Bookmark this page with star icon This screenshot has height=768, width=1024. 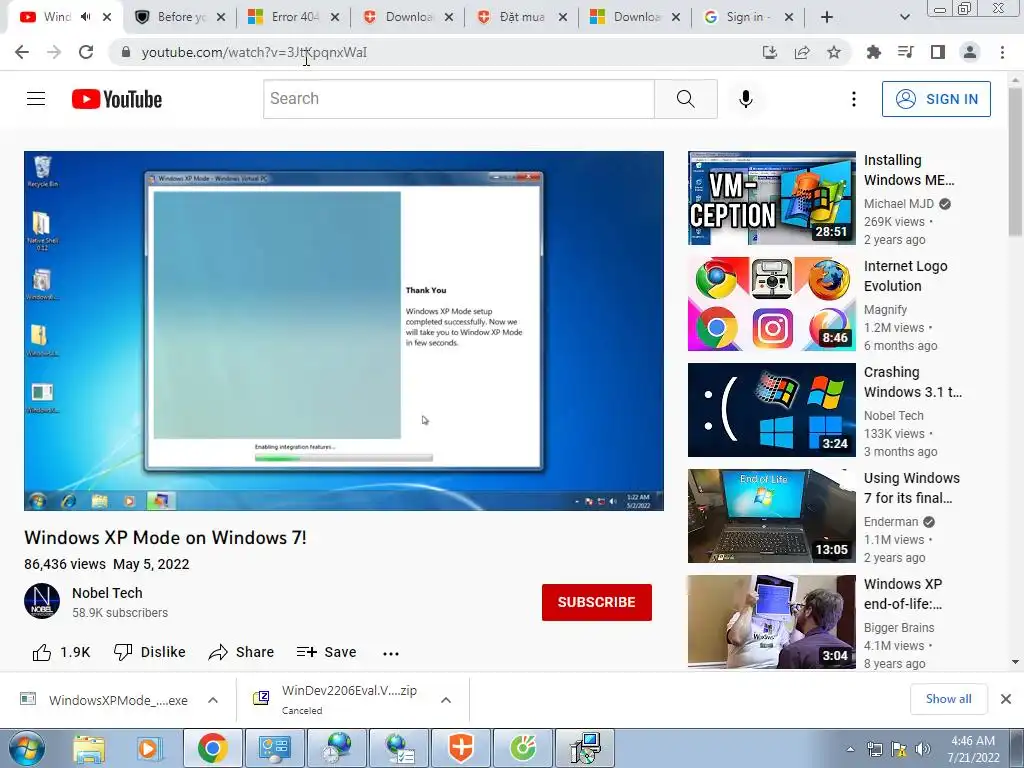834,52
